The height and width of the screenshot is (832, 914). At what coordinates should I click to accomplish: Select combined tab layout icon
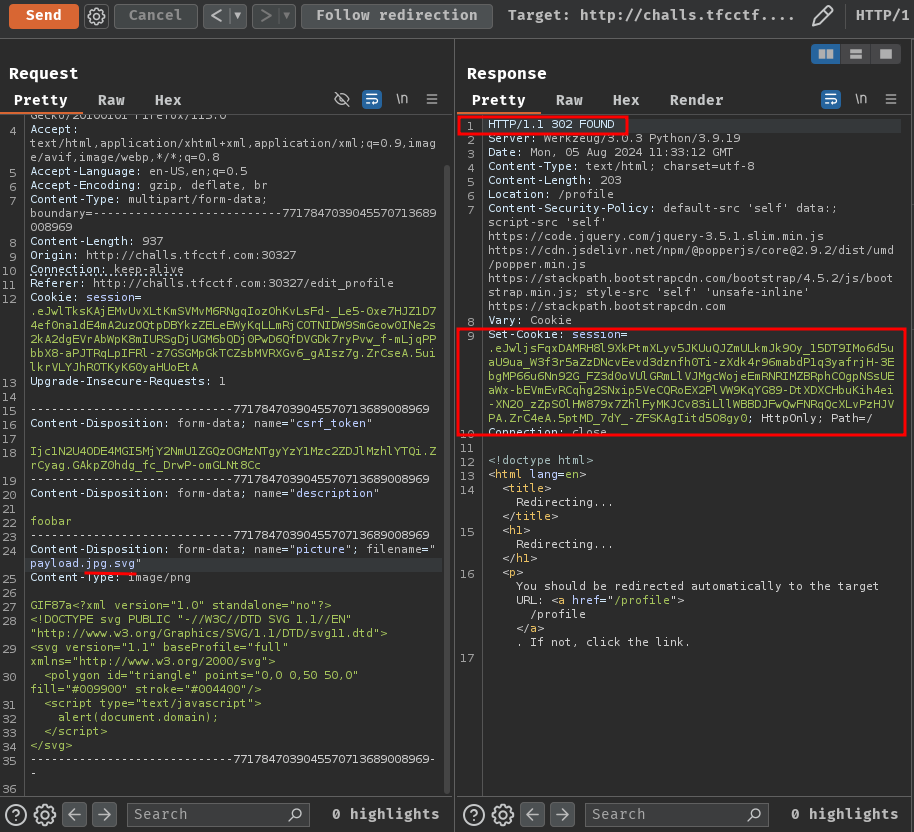[885, 54]
